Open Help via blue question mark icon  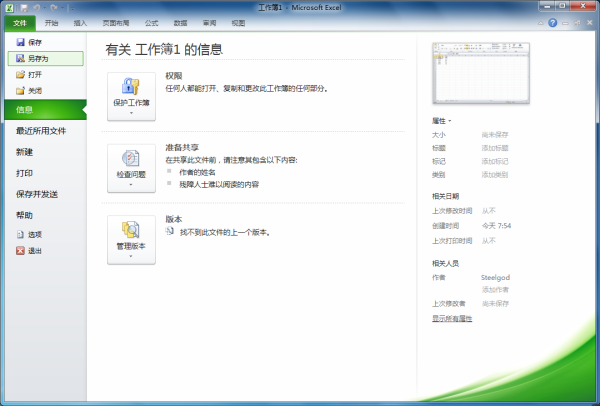tap(553, 23)
